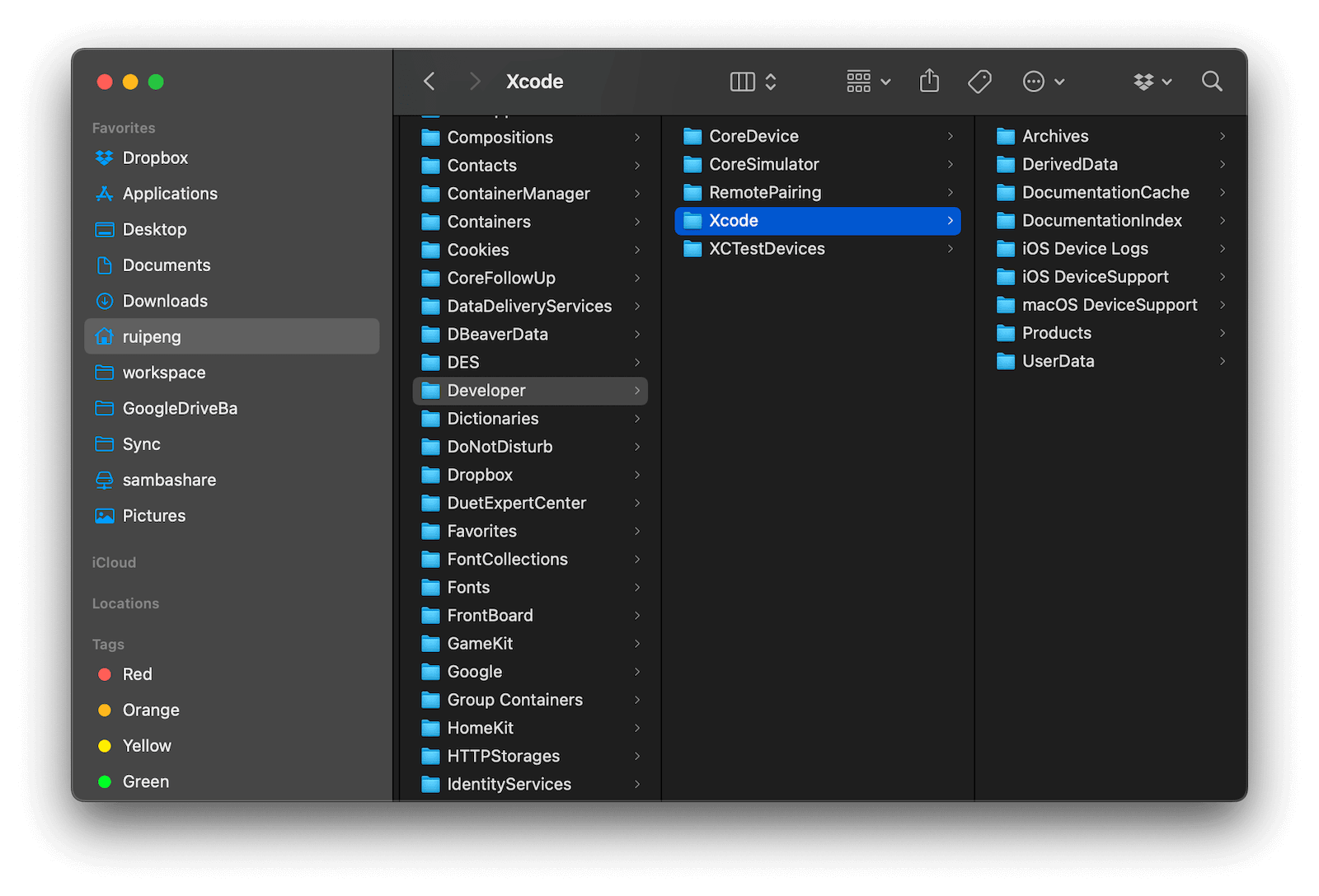Viewport: 1319px width, 896px height.
Task: Select the iOS Device Logs folder
Action: tap(1110, 248)
